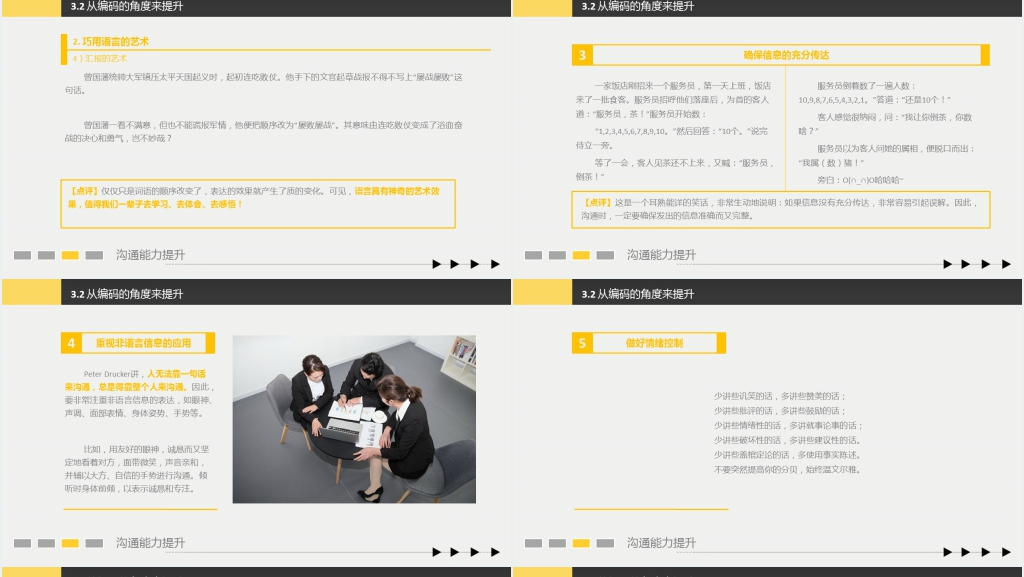Image resolution: width=1024 pixels, height=577 pixels.
Task: Select the title '确保信息的充分传达'
Action: (x=786, y=55)
